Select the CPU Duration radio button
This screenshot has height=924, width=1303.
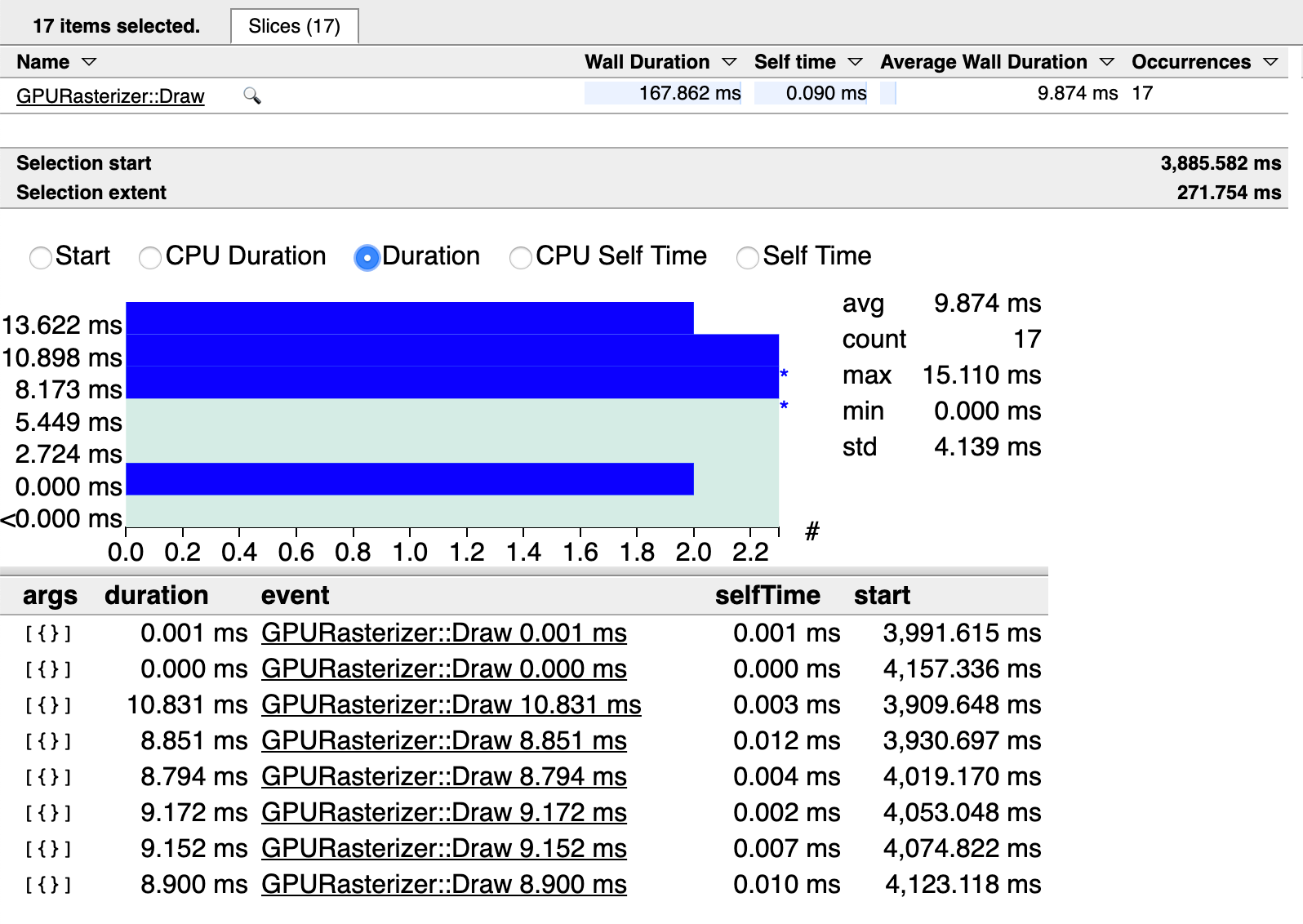coord(150,258)
